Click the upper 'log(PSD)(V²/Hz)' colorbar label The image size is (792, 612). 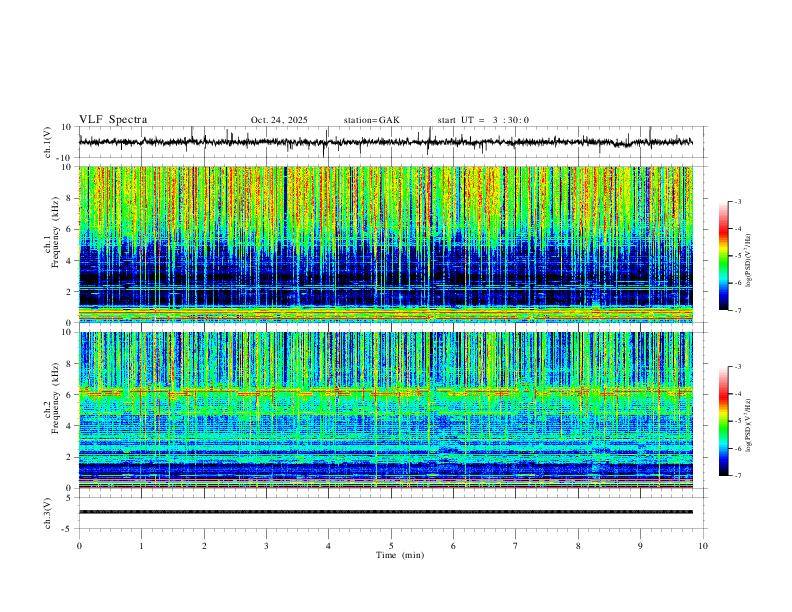748,261
